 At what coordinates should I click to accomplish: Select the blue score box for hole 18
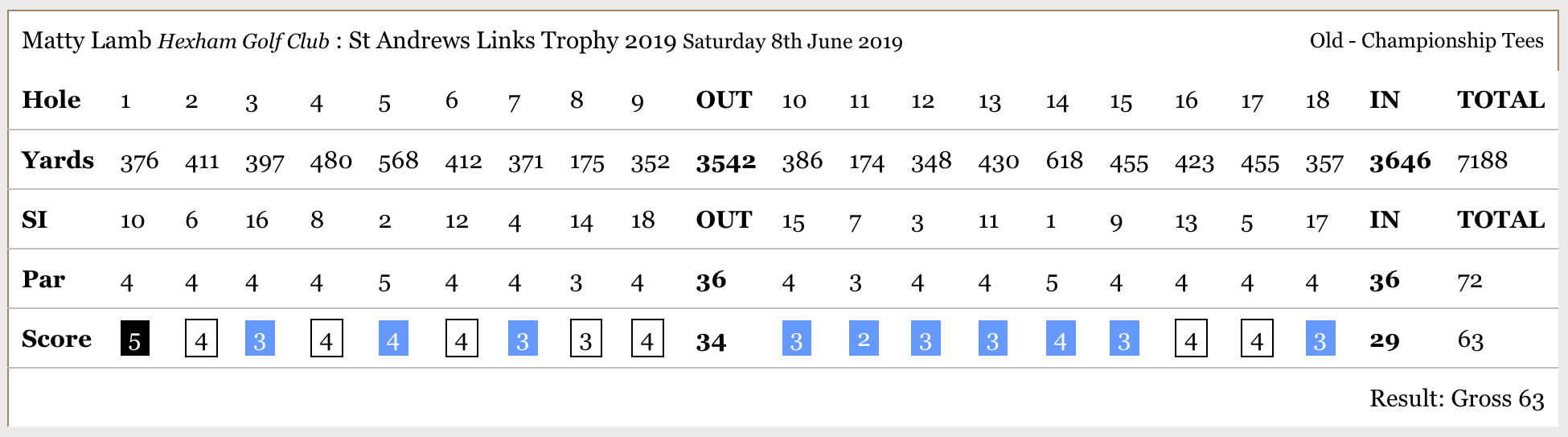(1320, 338)
